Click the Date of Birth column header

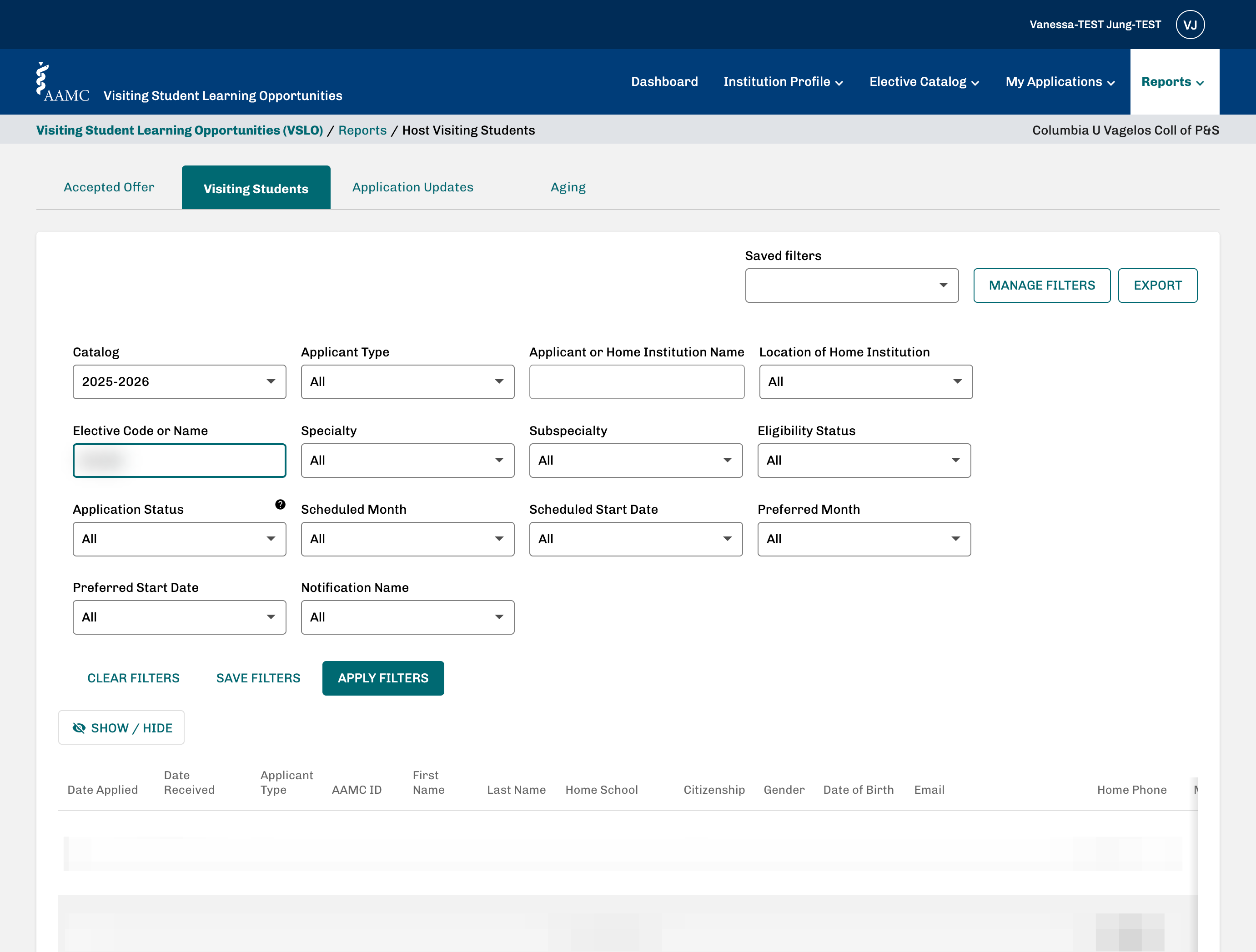[859, 790]
